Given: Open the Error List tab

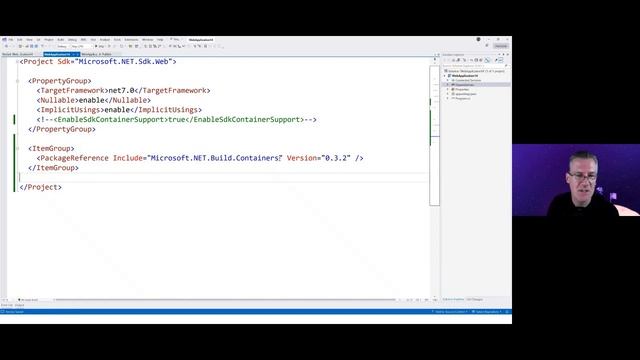Looking at the screenshot, I should pyautogui.click(x=7, y=305).
